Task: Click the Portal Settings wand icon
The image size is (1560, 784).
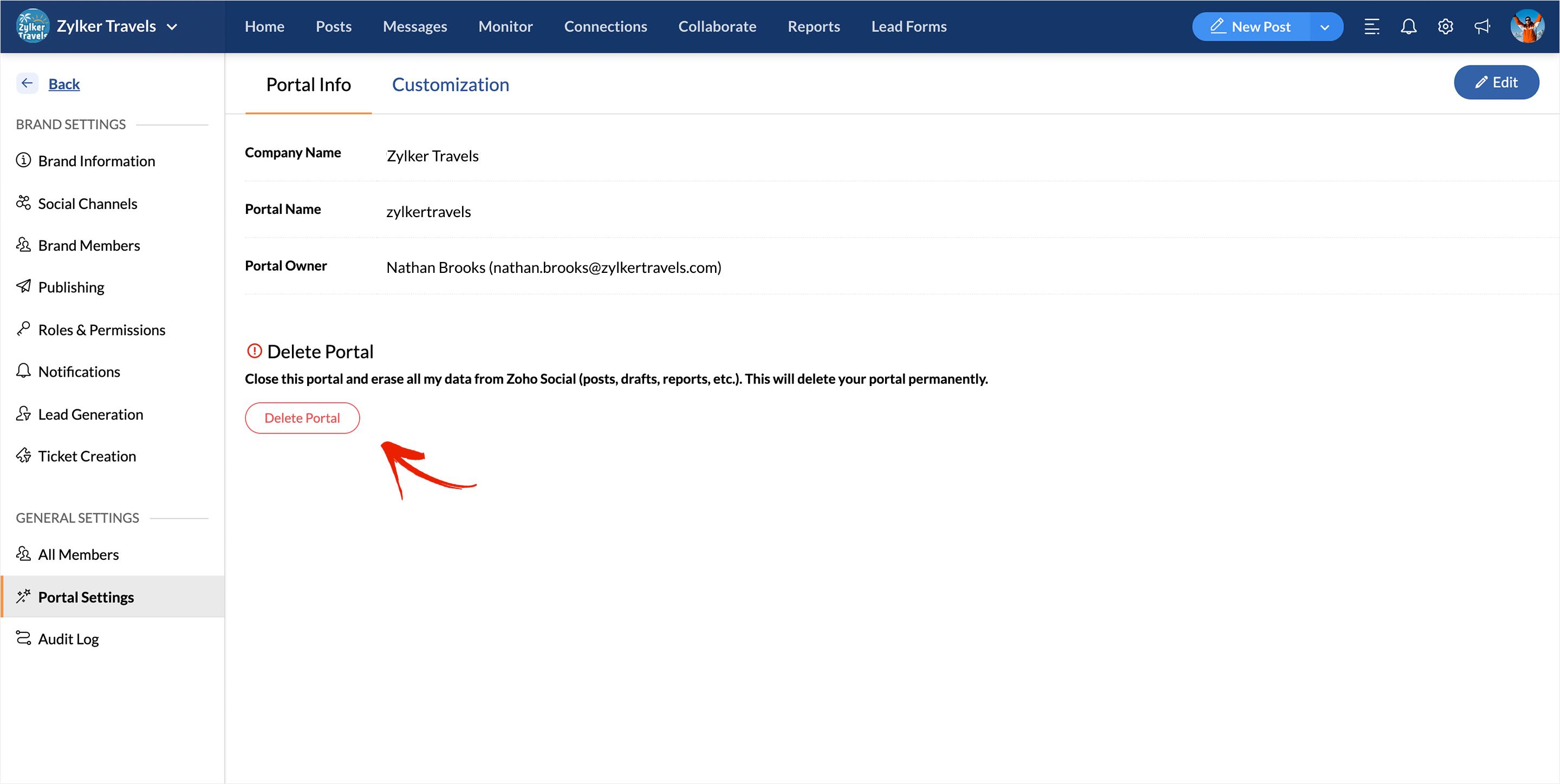Action: pyautogui.click(x=23, y=596)
